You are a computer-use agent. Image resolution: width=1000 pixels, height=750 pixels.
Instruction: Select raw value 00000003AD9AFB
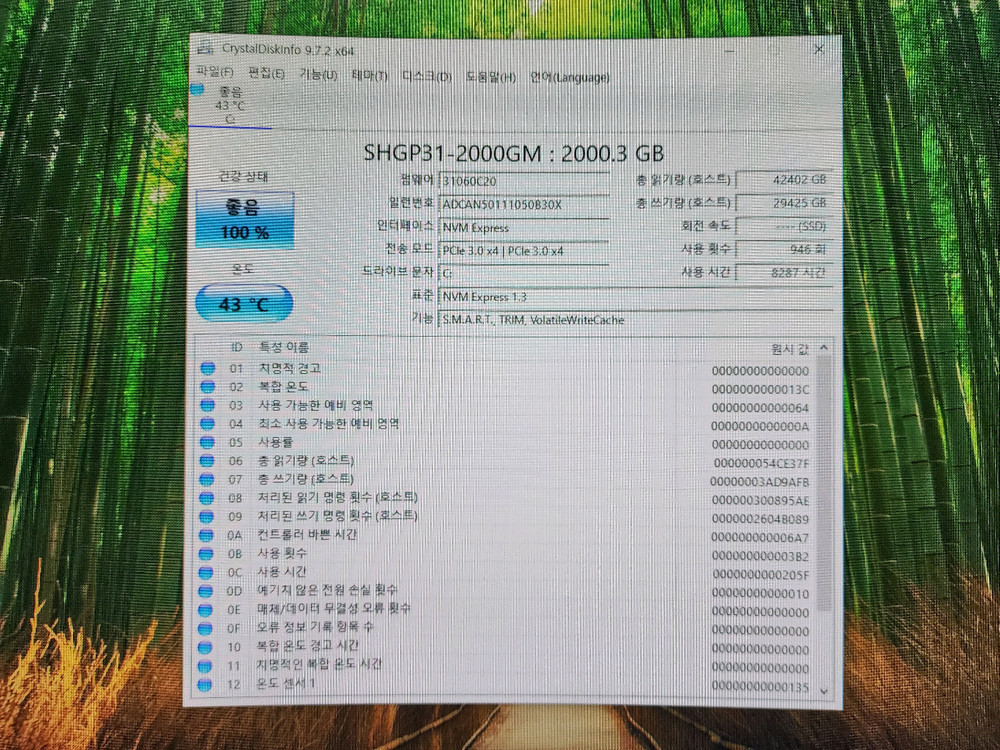tap(760, 482)
